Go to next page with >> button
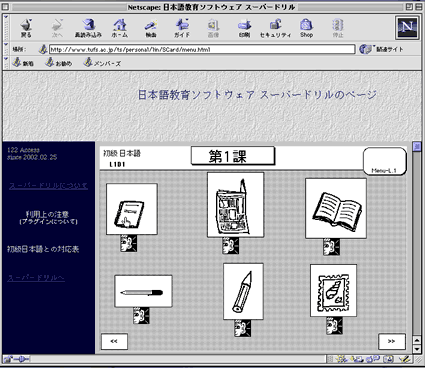425x368 pixels. pos(392,341)
